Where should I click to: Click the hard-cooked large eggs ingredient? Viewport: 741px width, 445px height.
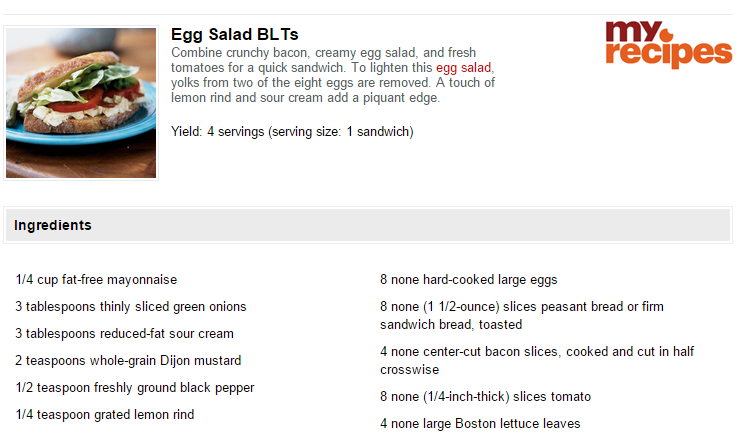pyautogui.click(x=469, y=280)
